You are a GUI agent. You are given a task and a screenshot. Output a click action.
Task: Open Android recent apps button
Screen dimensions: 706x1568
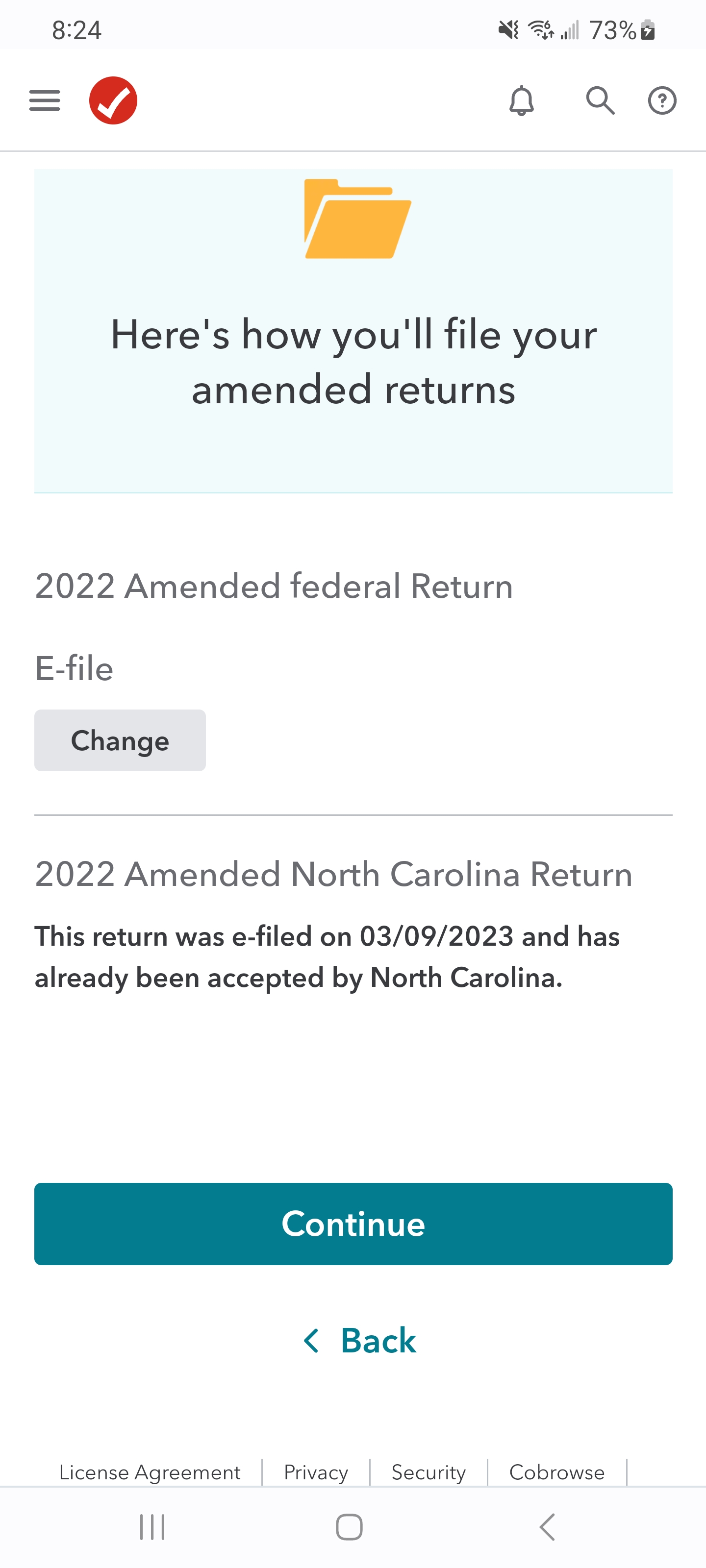(152, 1527)
